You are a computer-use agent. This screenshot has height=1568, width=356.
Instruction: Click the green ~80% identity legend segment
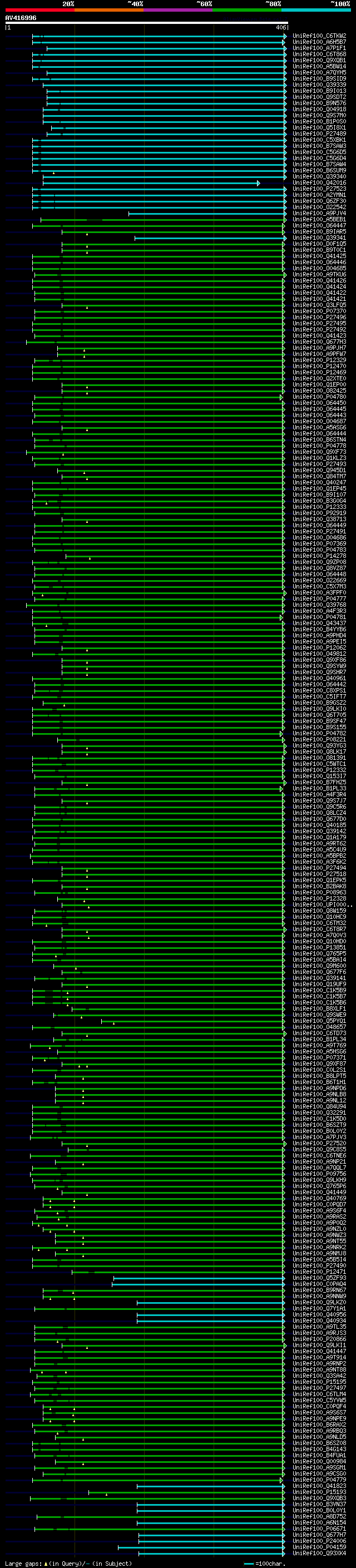(248, 10)
